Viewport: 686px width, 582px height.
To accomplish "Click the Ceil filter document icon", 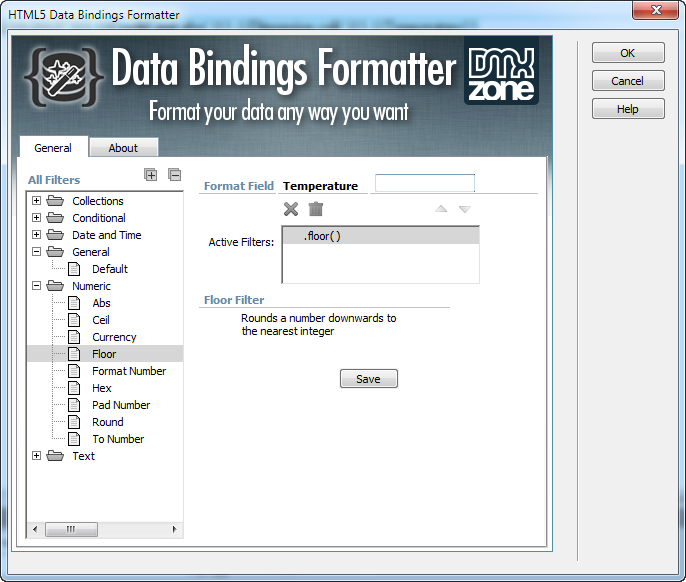I will point(74,320).
